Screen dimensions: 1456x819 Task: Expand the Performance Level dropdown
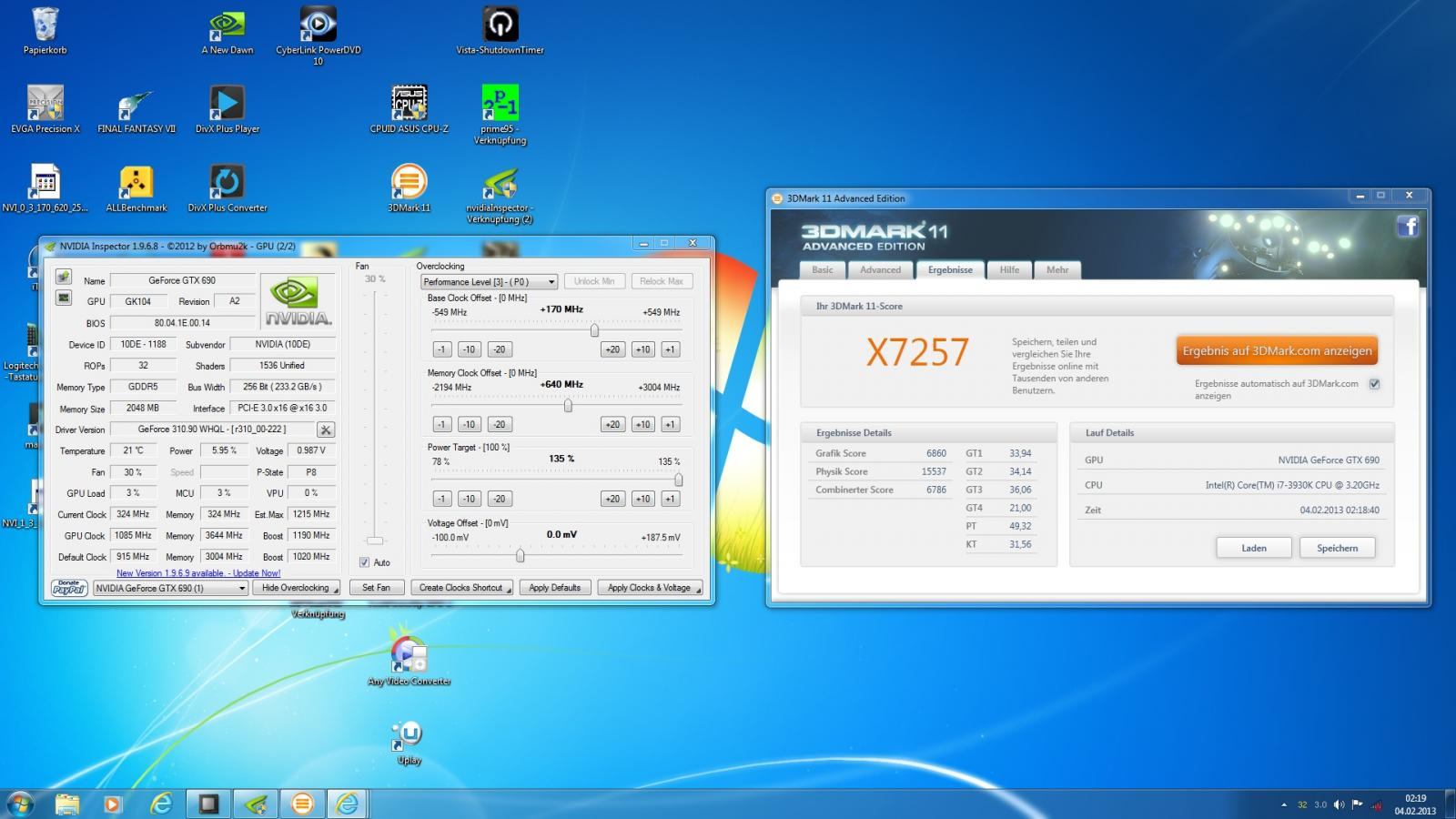tap(489, 282)
